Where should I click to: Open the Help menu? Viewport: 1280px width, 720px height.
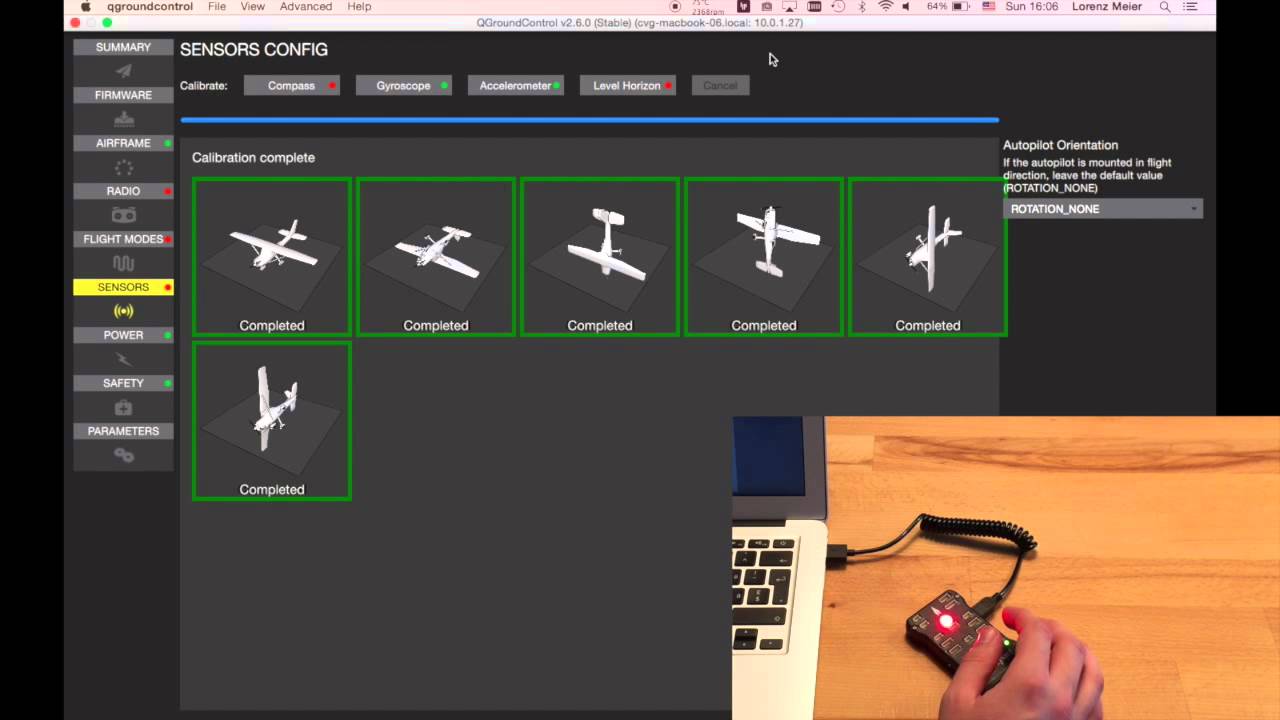point(359,7)
